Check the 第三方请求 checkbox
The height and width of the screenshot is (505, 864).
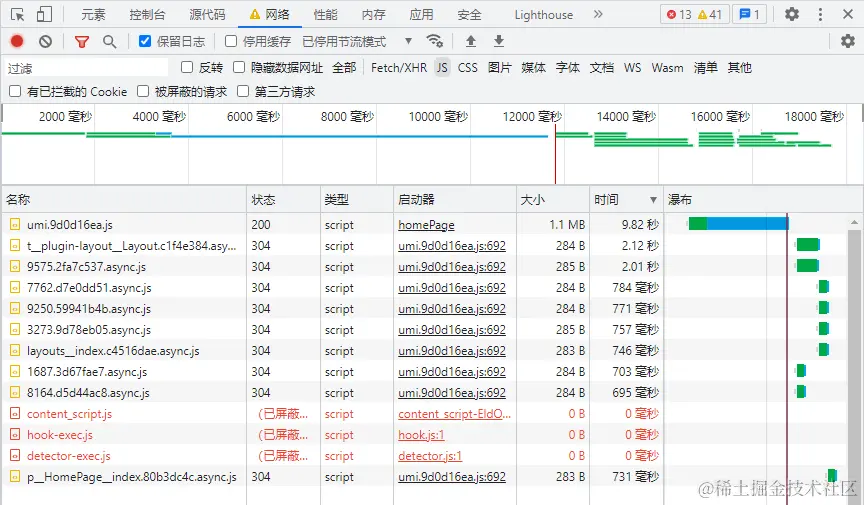243,91
